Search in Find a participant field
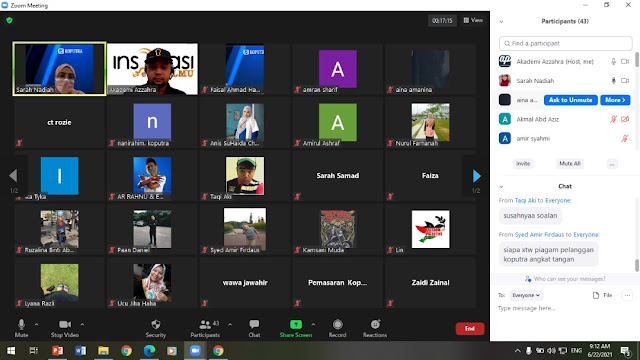 click(565, 43)
